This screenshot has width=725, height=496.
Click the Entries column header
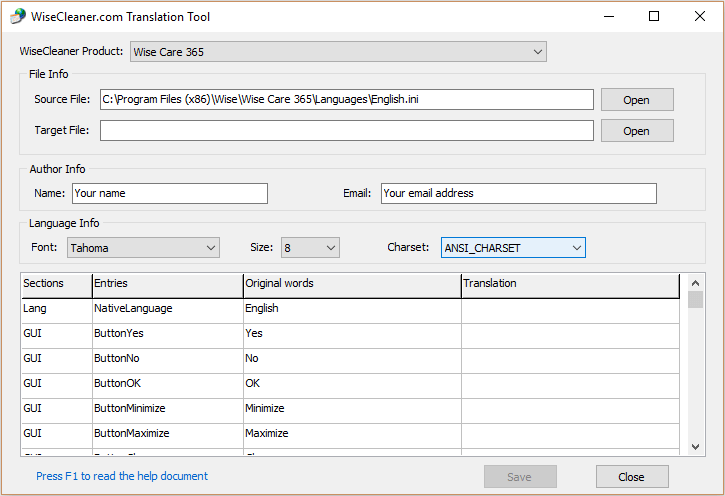[x=167, y=286]
